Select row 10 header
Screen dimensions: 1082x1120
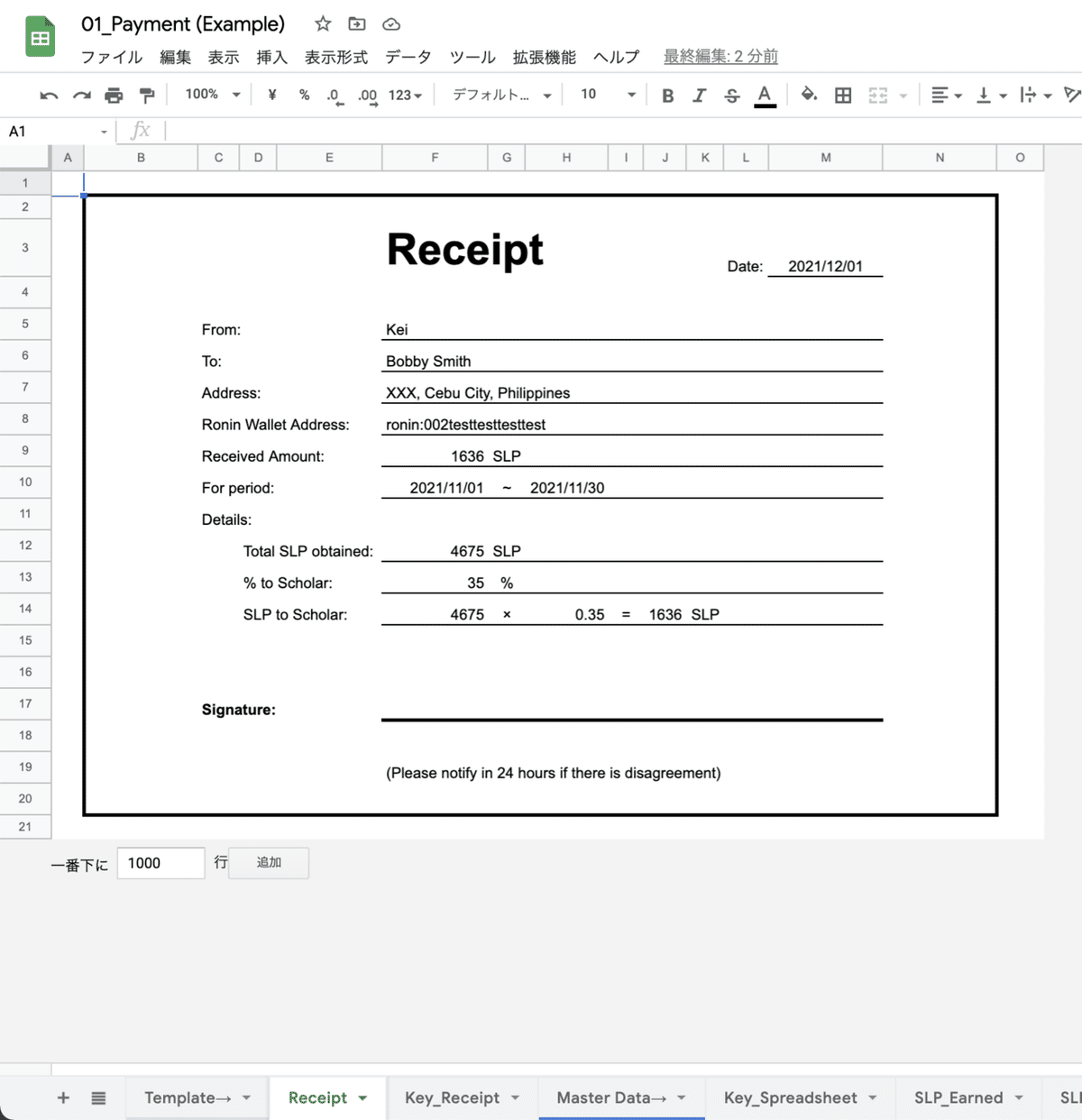[x=25, y=482]
